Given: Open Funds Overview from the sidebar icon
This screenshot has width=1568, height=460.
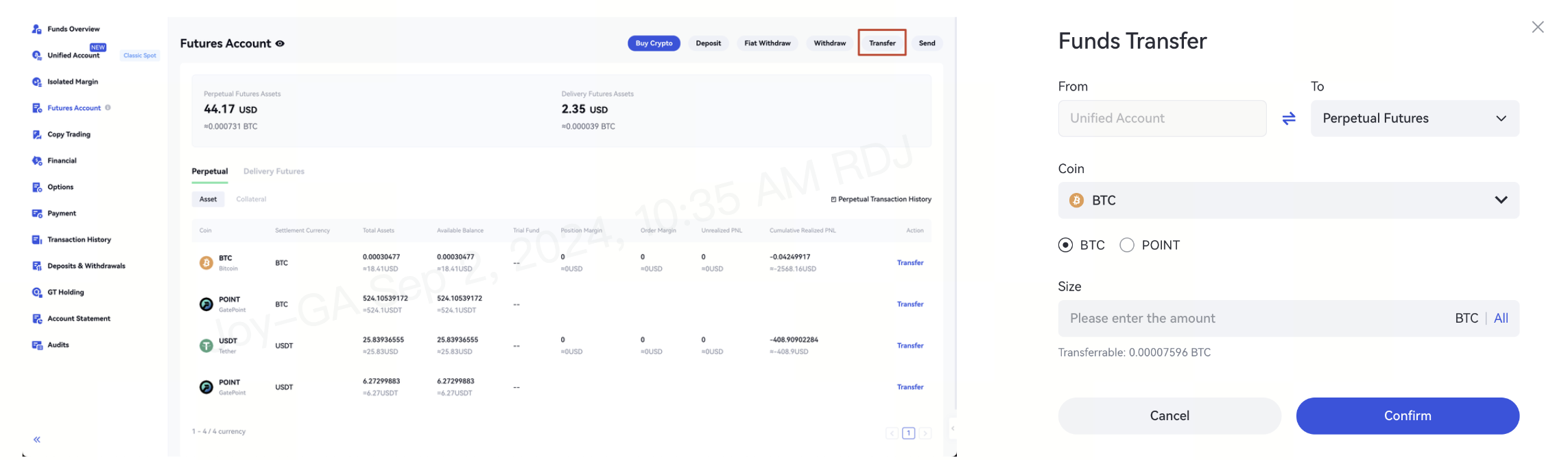Looking at the screenshot, I should [x=37, y=30].
